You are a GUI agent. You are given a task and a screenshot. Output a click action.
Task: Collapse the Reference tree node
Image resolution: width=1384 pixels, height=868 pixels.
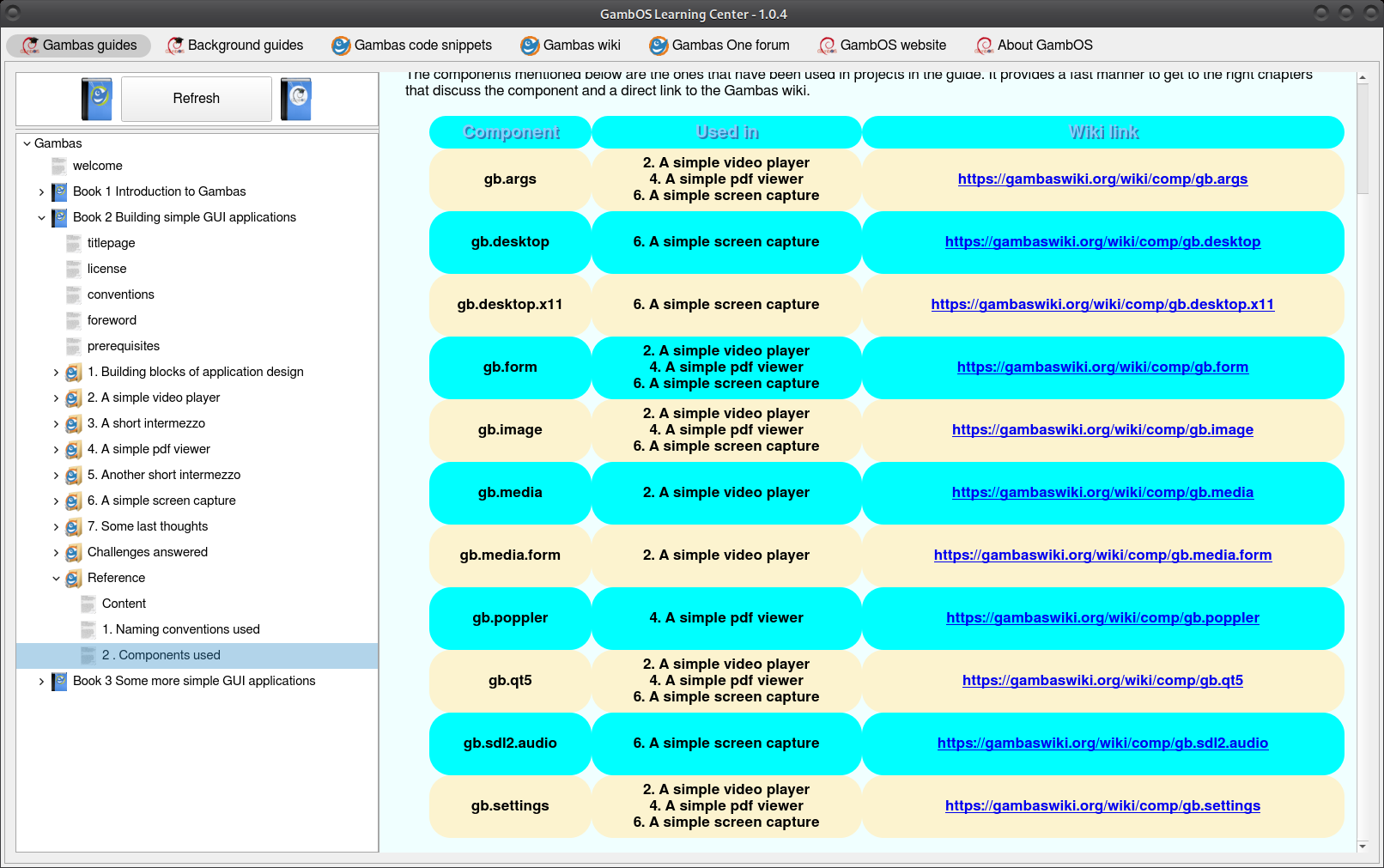pyautogui.click(x=56, y=578)
